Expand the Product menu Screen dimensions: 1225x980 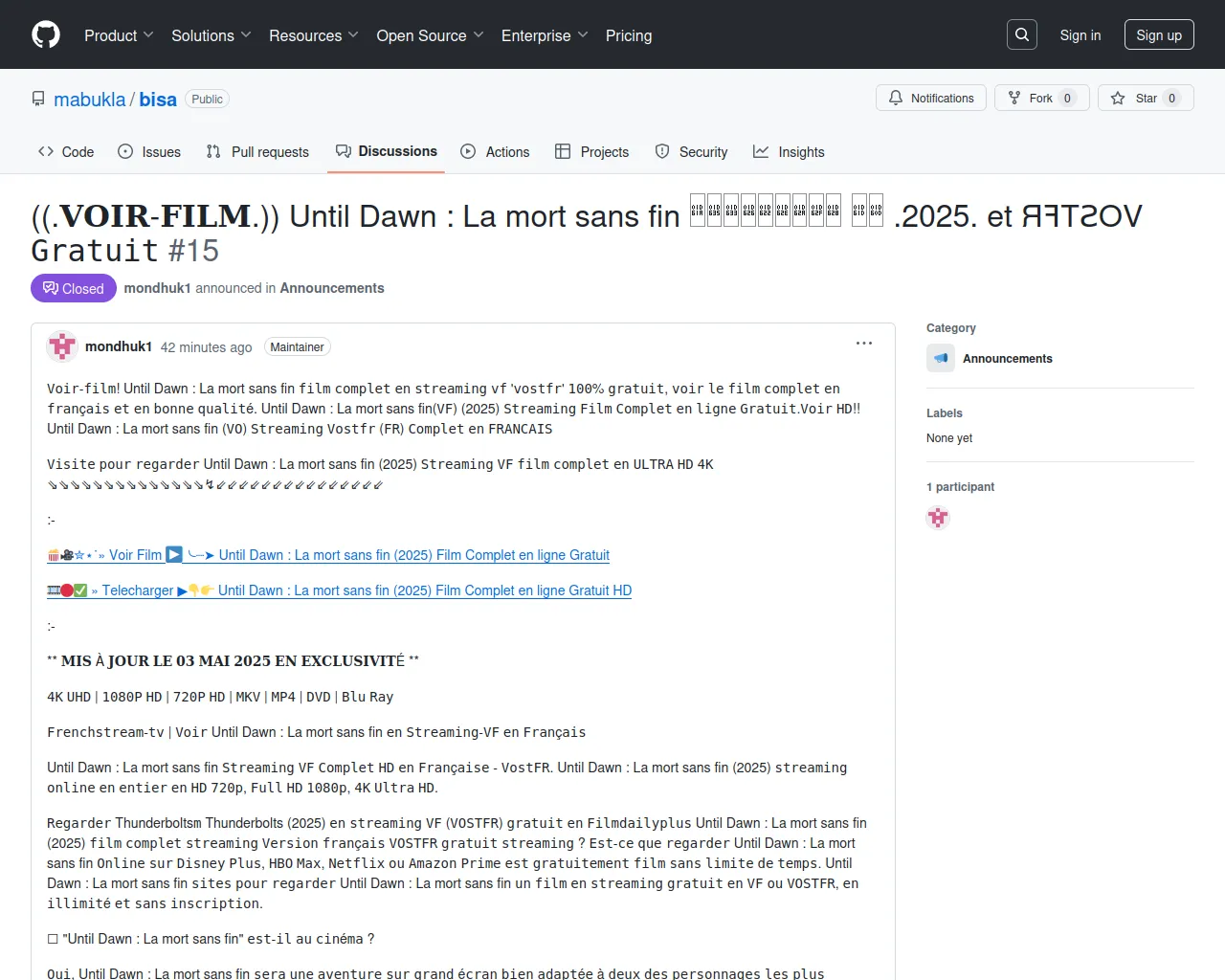119,35
